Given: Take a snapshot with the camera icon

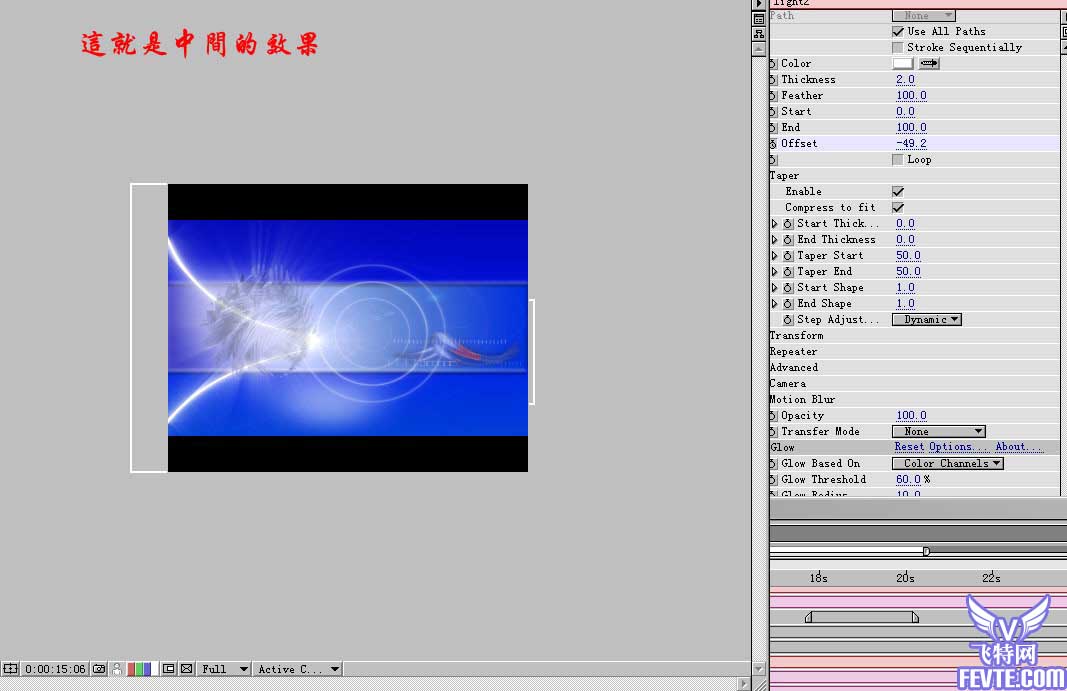Looking at the screenshot, I should coord(99,669).
